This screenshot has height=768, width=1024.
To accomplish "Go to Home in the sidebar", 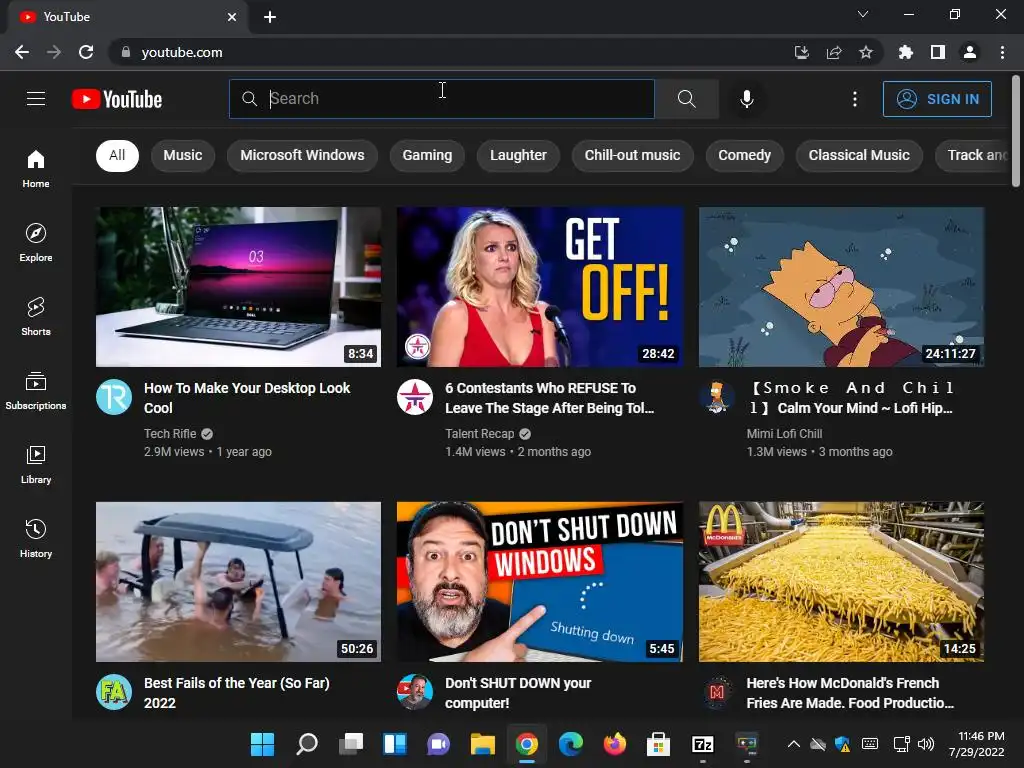I will (36, 168).
